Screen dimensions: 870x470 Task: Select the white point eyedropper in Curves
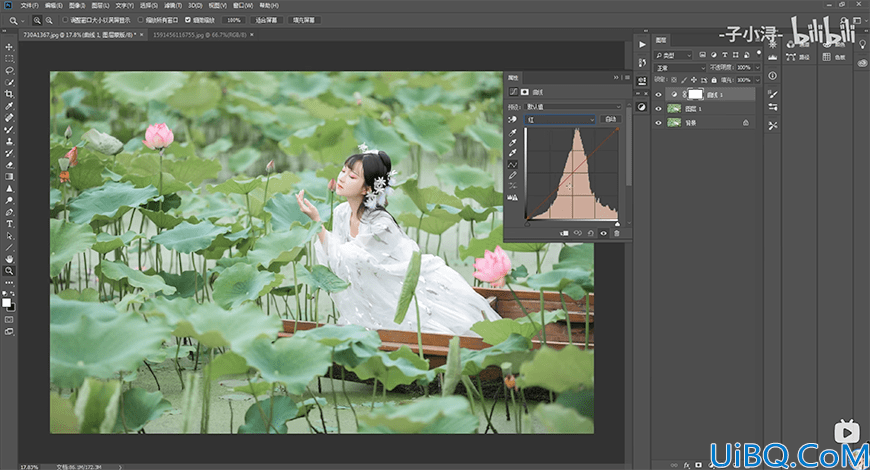coord(513,153)
